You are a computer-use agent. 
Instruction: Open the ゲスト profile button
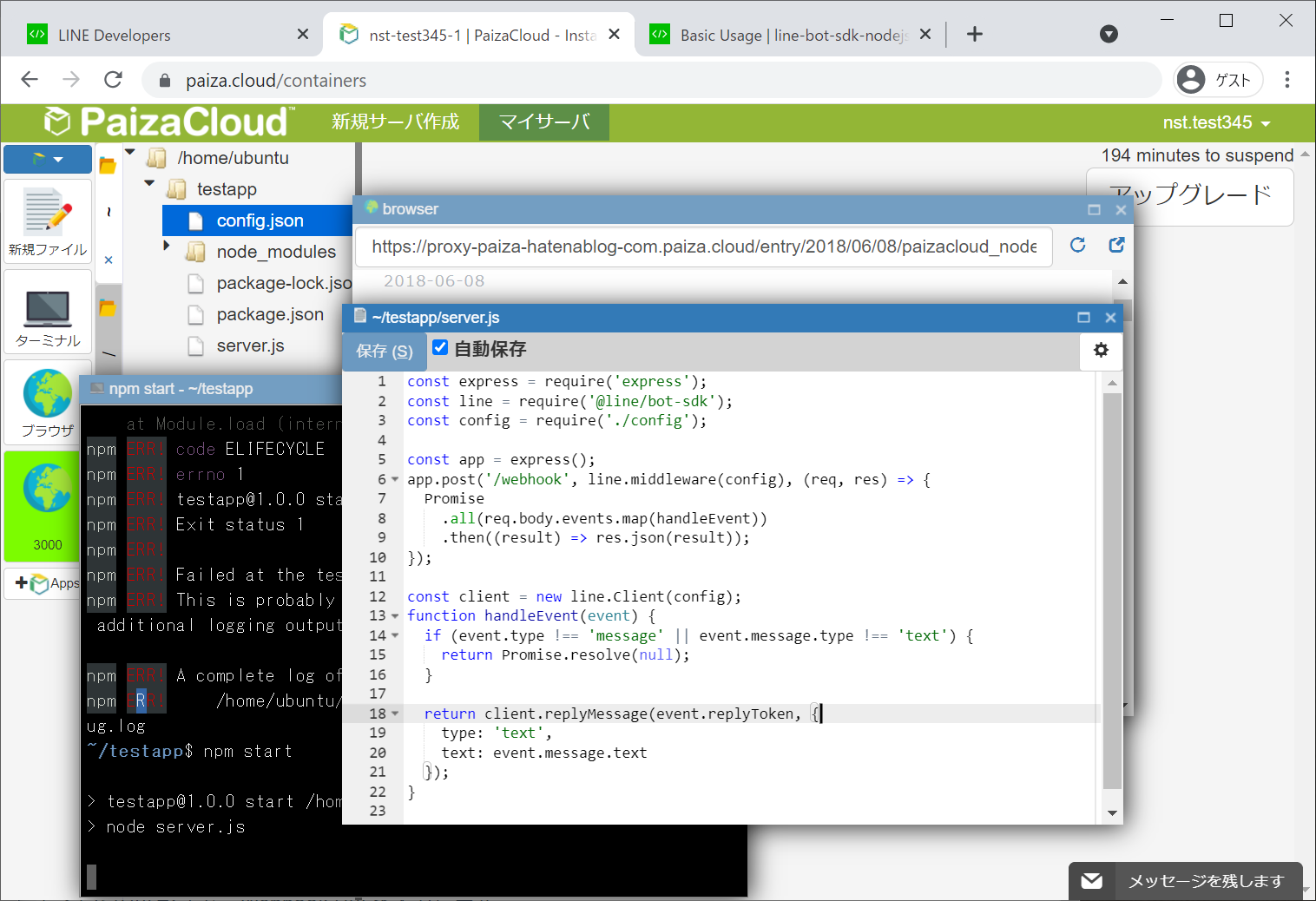click(1217, 80)
